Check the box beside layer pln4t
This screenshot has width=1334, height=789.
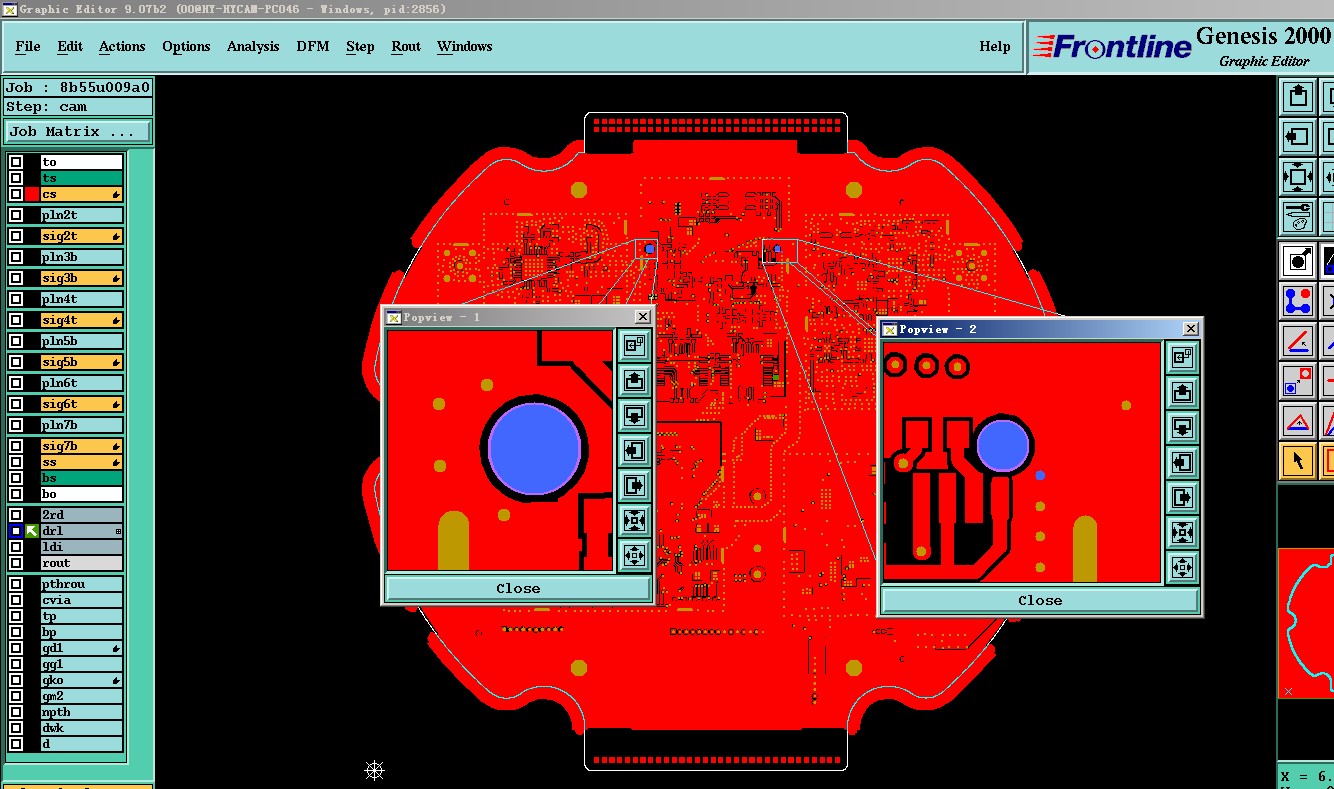click(16, 299)
